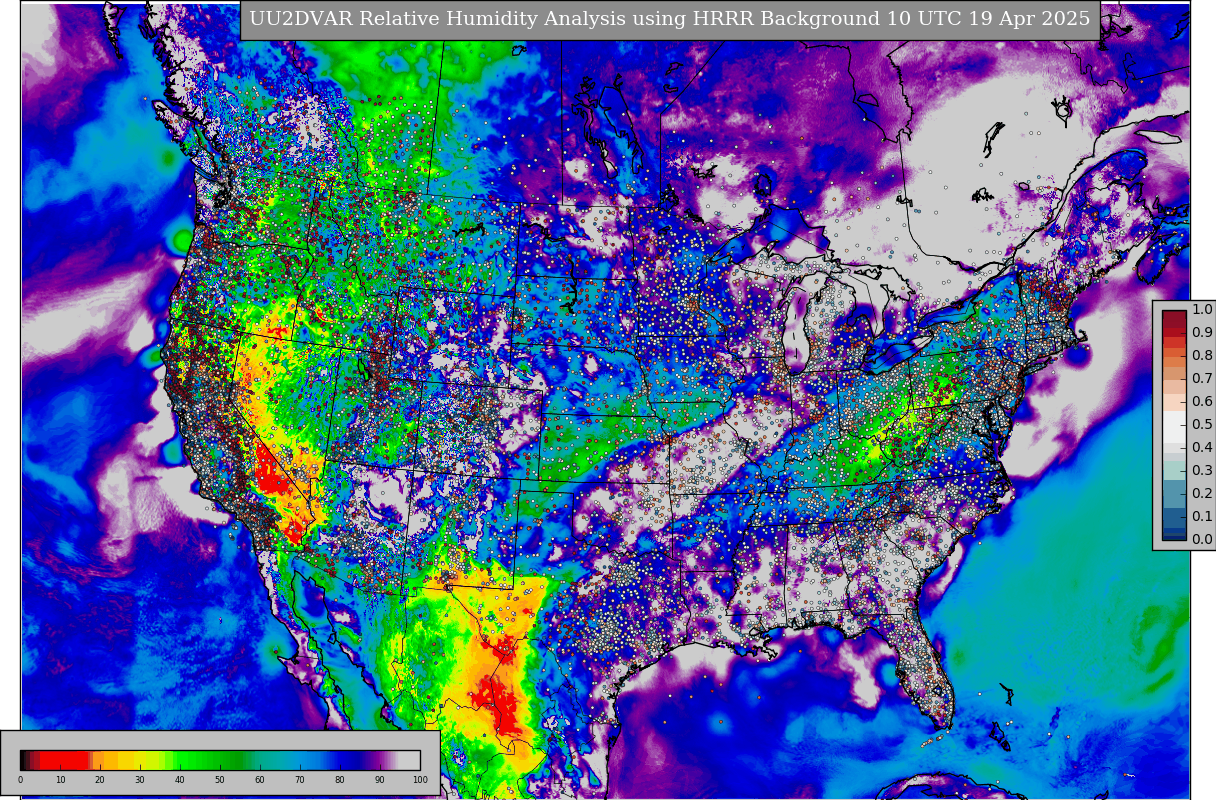Viewport: 1216px width, 800px height.
Task: Click tick 90 on the horizontal humidity colorbar
Action: (x=380, y=779)
